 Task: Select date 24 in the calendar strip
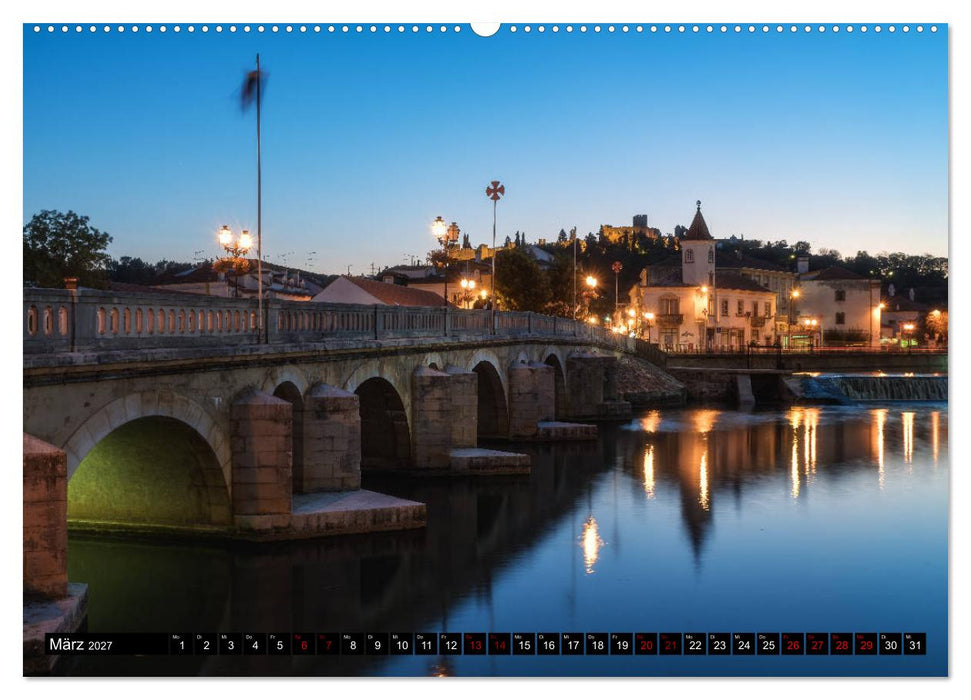point(744,644)
